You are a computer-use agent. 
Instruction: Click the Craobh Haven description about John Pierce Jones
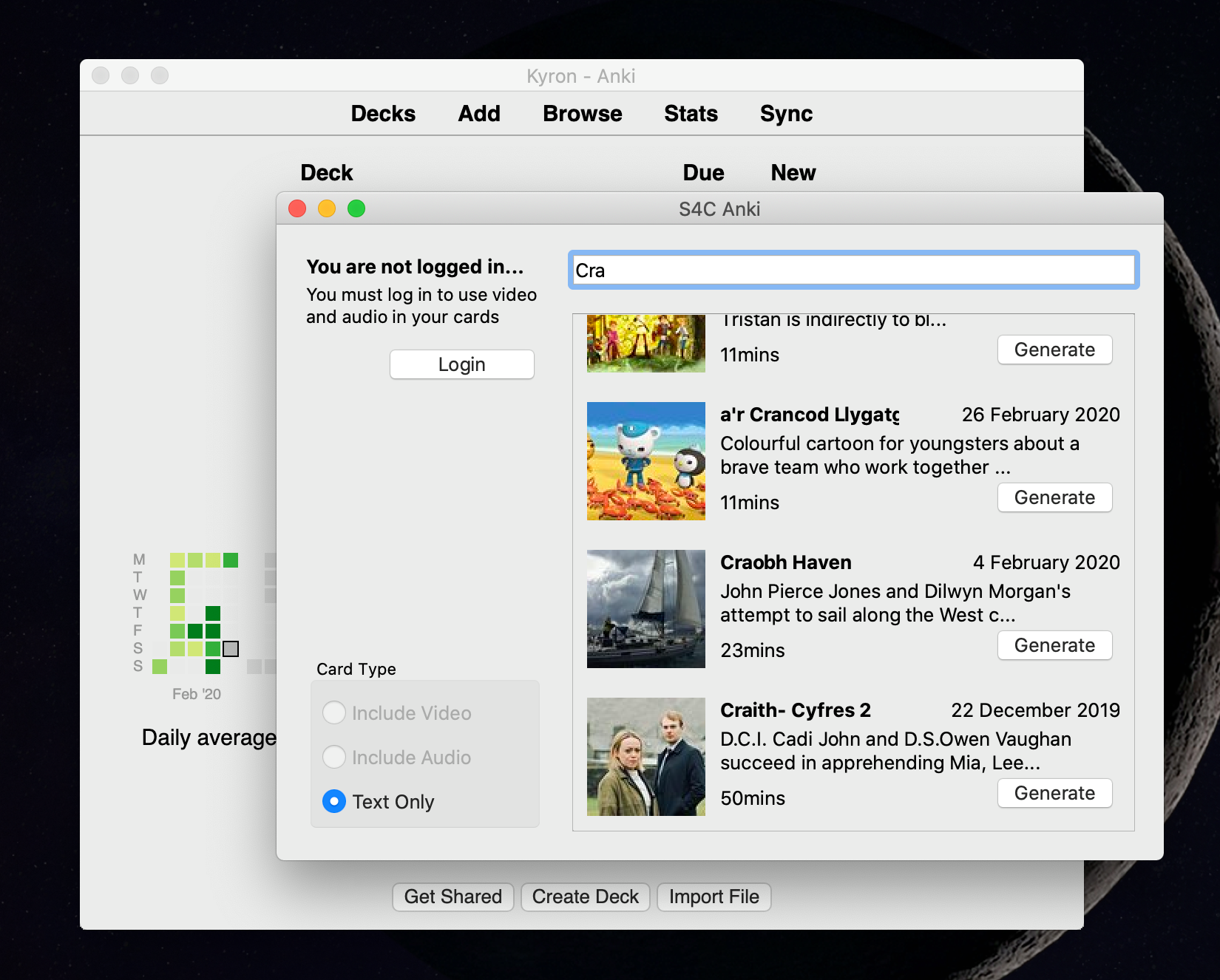coord(895,603)
